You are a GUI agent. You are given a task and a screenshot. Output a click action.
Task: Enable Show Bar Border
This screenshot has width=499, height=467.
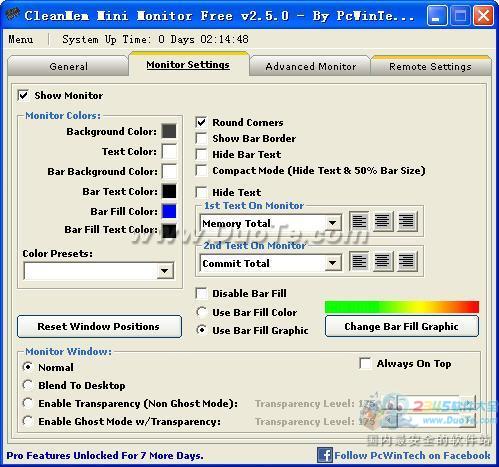(201, 138)
